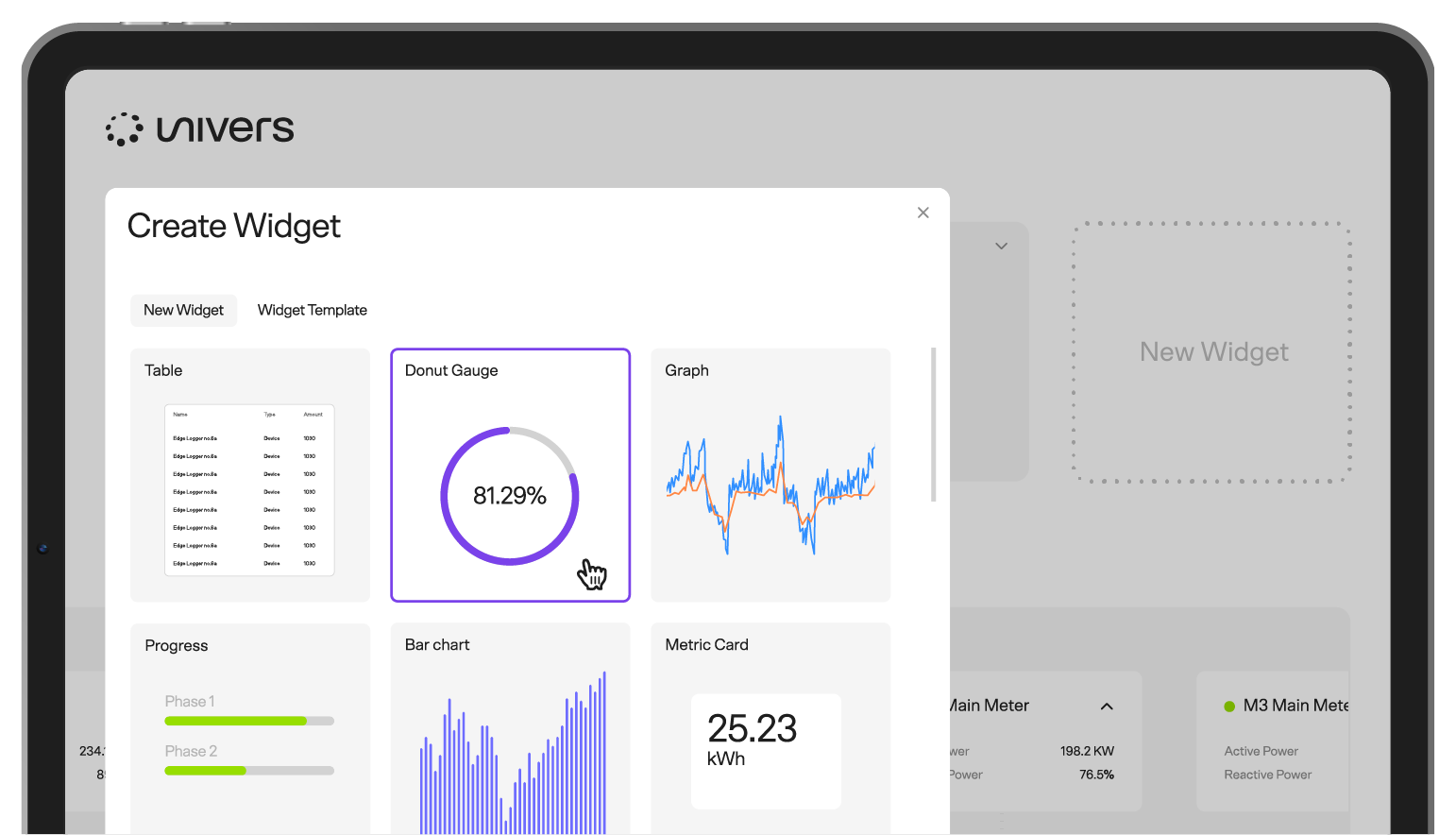Choose the Progress widget type
1456x835 pixels.
pos(249,727)
